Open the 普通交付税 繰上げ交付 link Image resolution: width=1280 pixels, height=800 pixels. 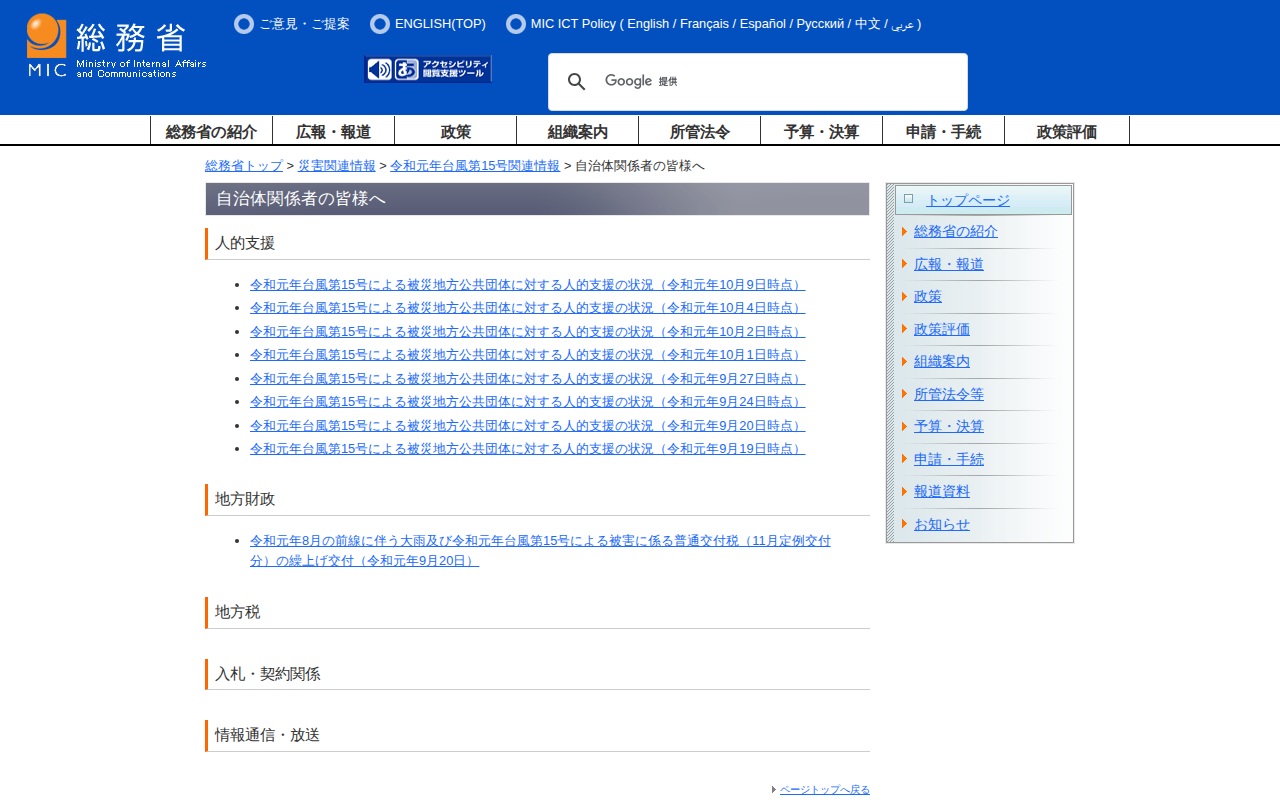tap(540, 541)
